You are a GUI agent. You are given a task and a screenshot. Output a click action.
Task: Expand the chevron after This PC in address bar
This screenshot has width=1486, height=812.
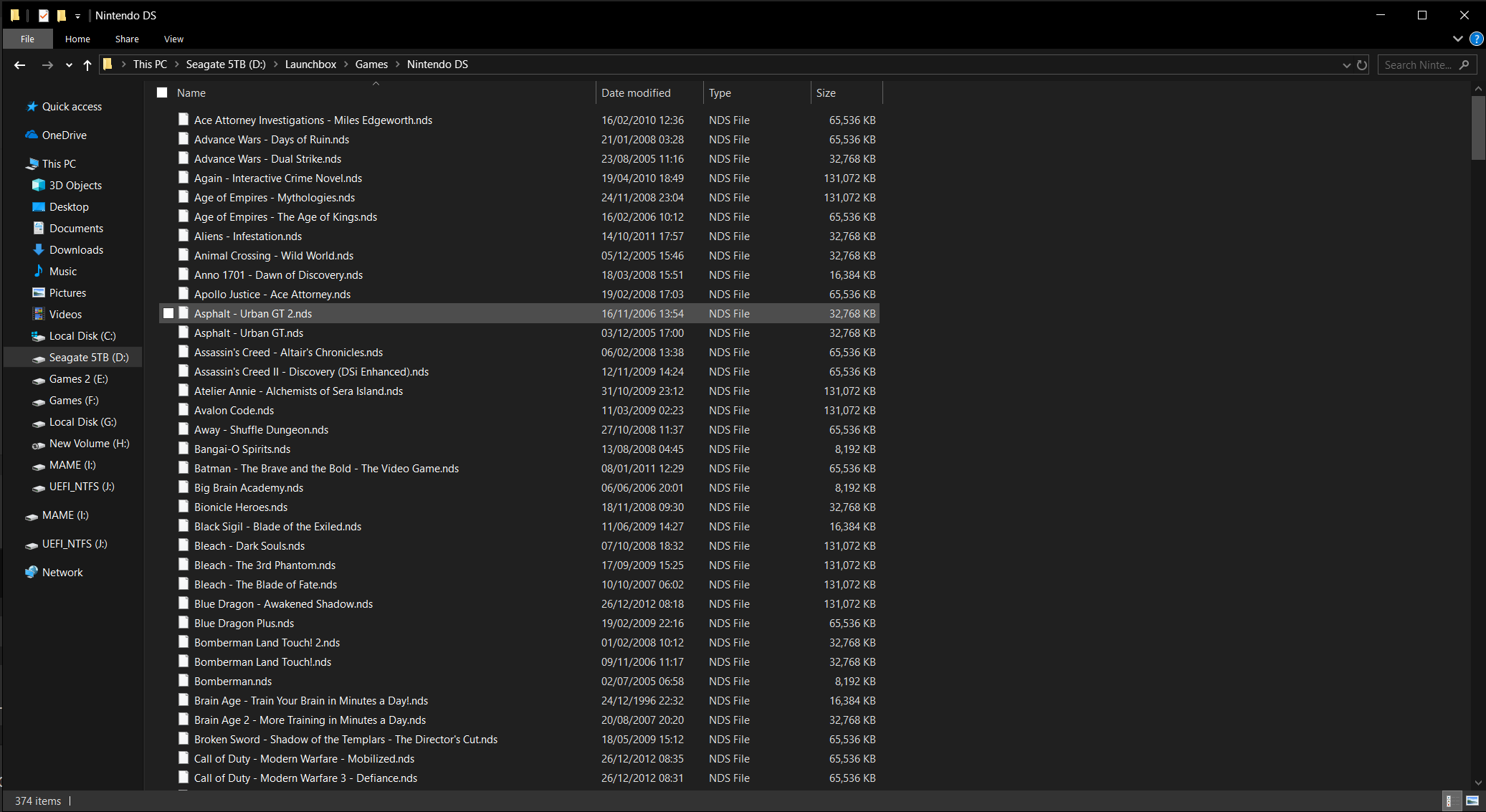tap(176, 65)
